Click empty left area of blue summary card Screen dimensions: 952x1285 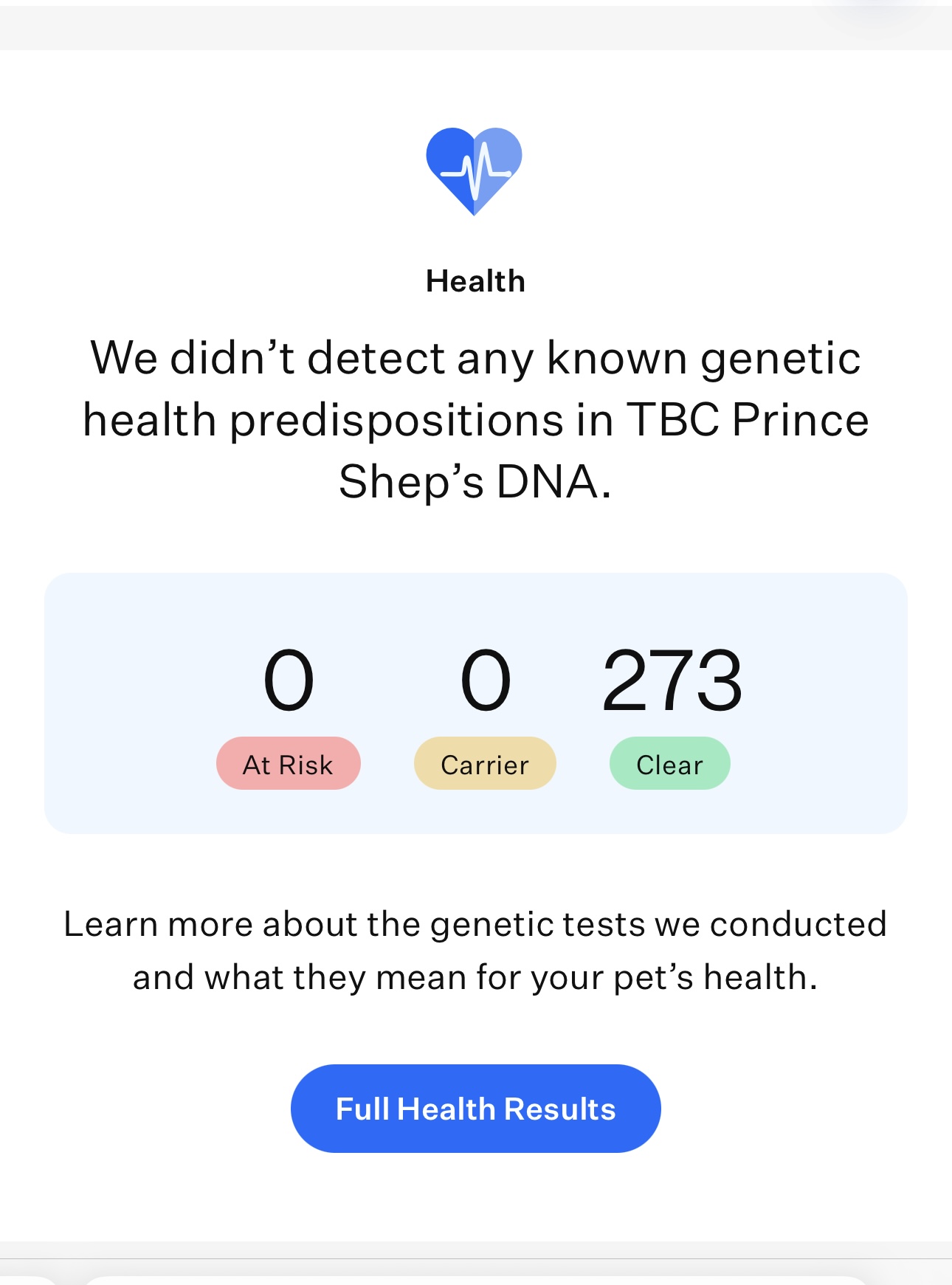point(125,703)
